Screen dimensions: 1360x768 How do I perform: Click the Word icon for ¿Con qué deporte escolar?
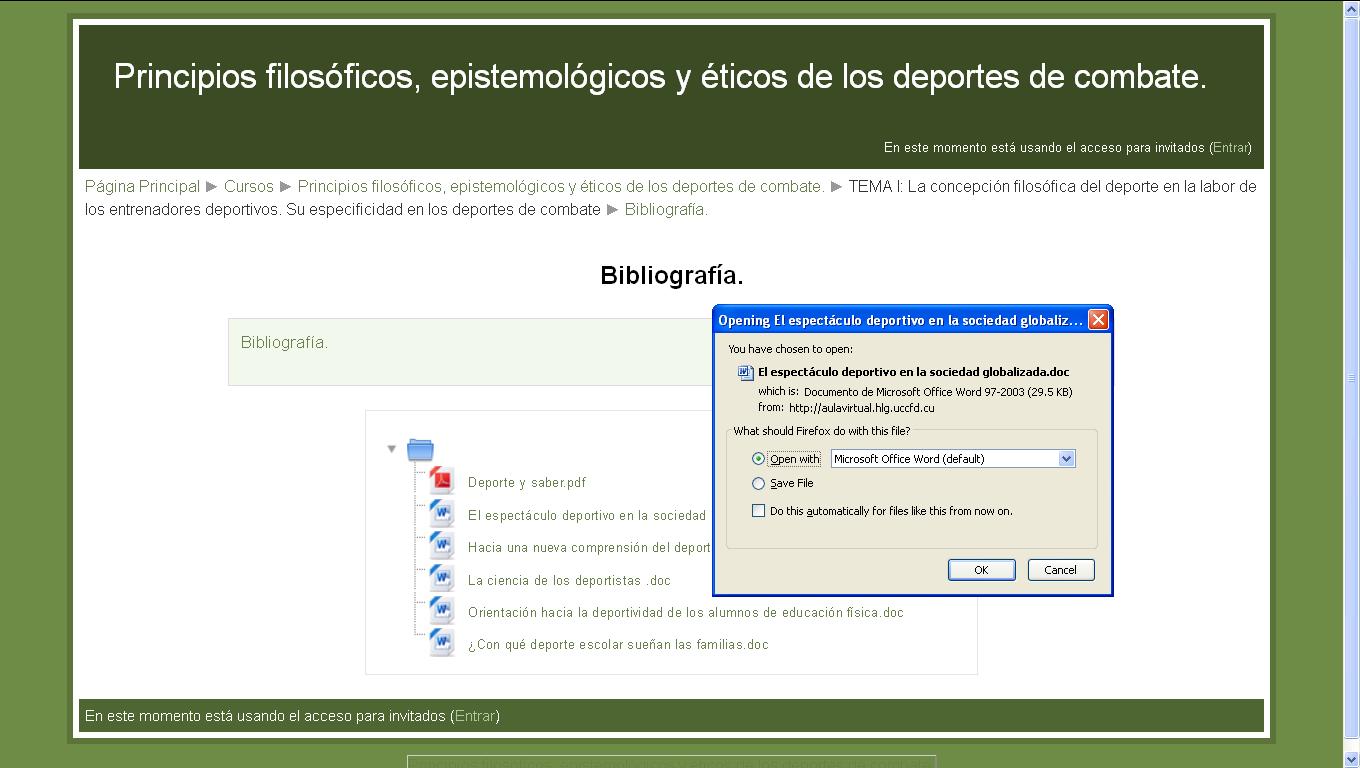[x=442, y=642]
